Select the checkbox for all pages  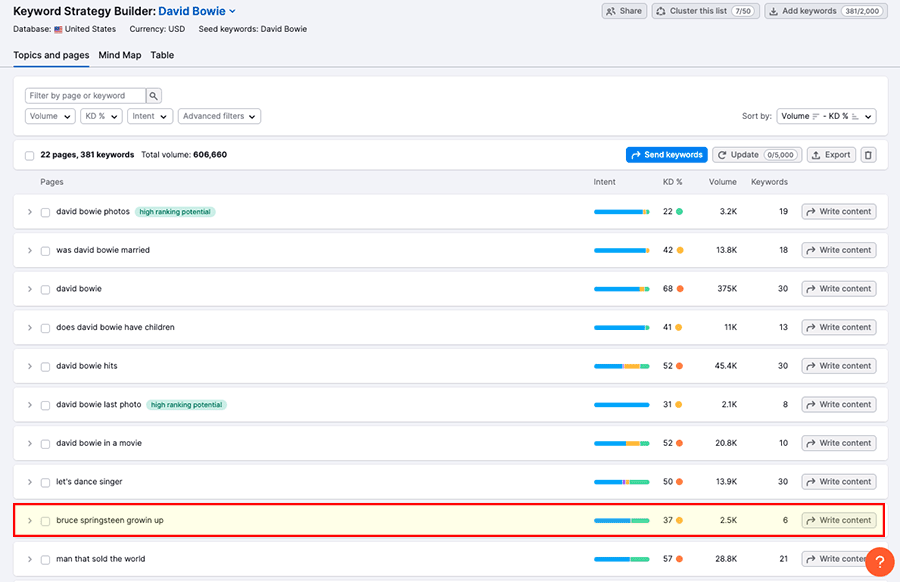29,156
